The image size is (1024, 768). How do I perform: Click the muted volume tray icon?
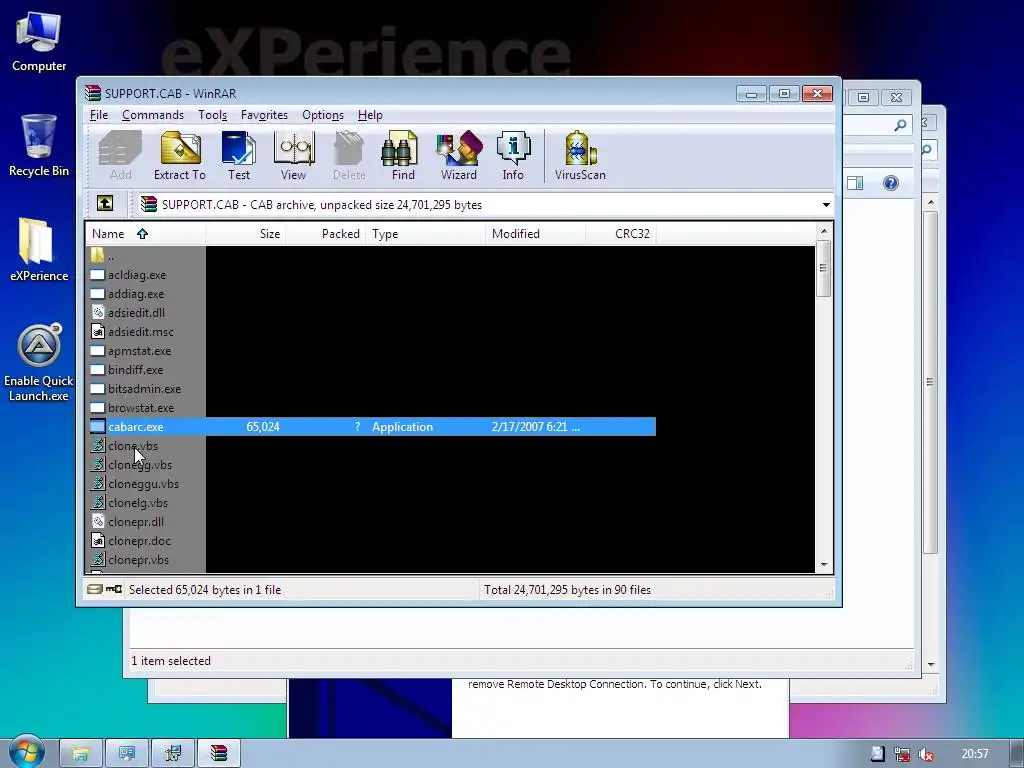(925, 754)
